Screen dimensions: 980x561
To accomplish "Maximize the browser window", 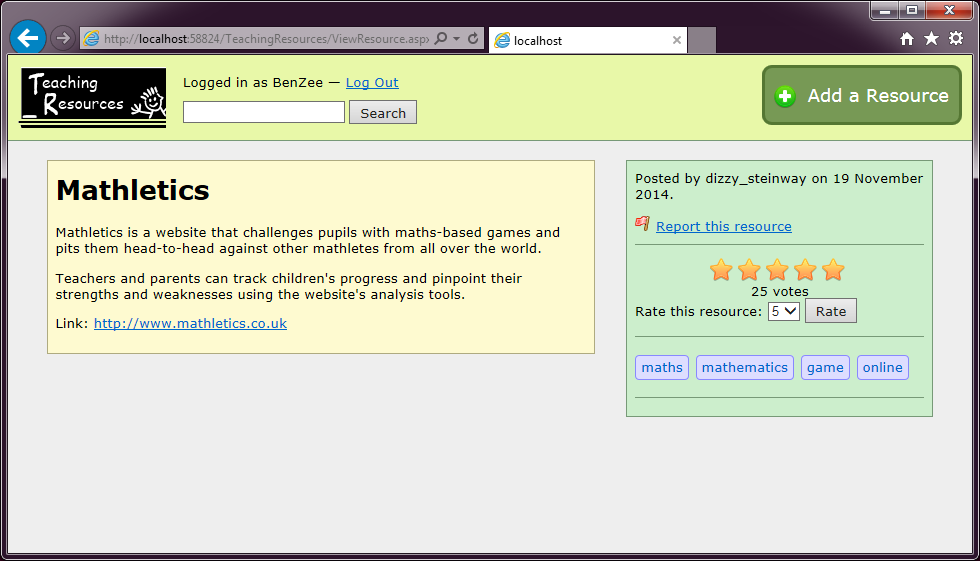I will click(x=912, y=11).
